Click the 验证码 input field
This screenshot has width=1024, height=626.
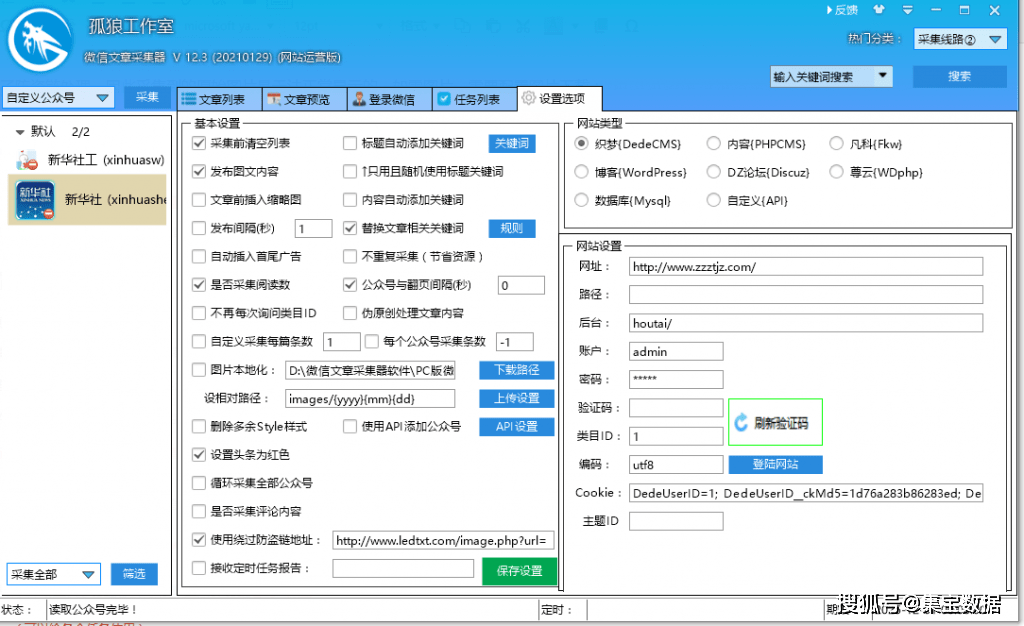[676, 408]
